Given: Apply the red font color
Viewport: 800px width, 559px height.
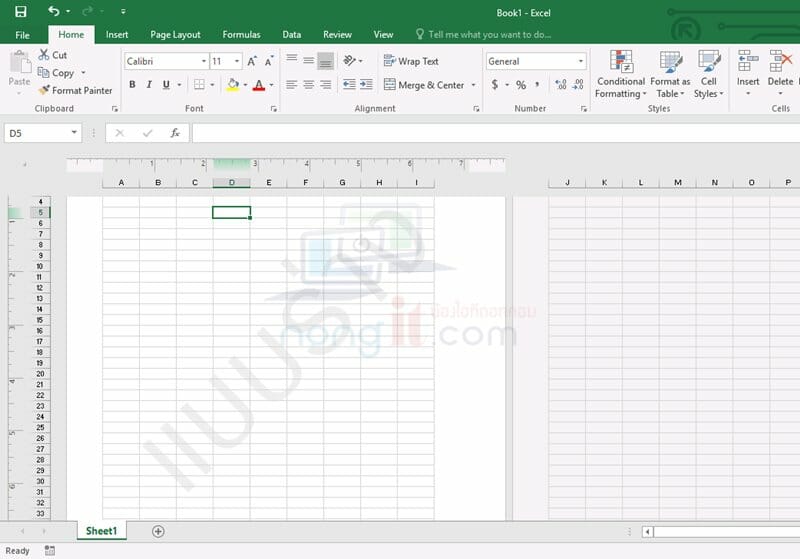Looking at the screenshot, I should [259, 85].
